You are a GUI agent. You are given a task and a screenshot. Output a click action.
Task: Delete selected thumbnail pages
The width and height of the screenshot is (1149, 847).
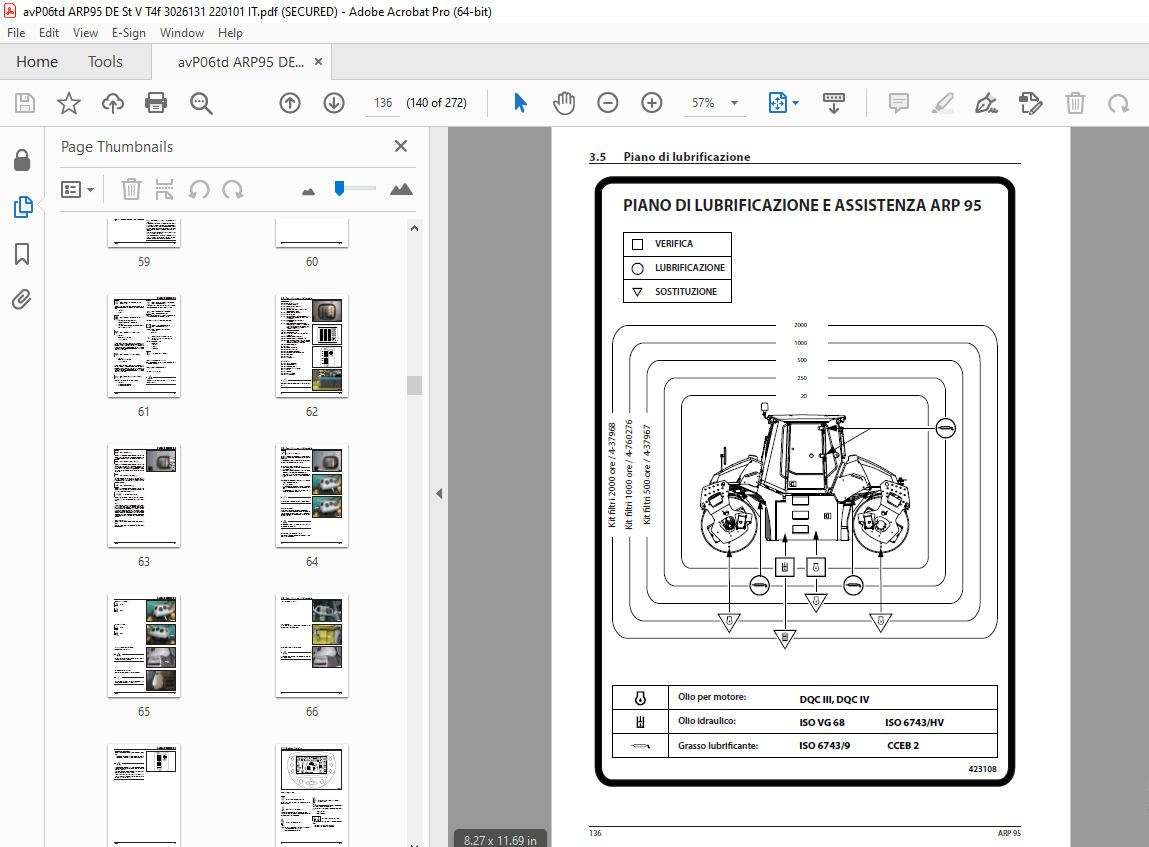[x=130, y=190]
